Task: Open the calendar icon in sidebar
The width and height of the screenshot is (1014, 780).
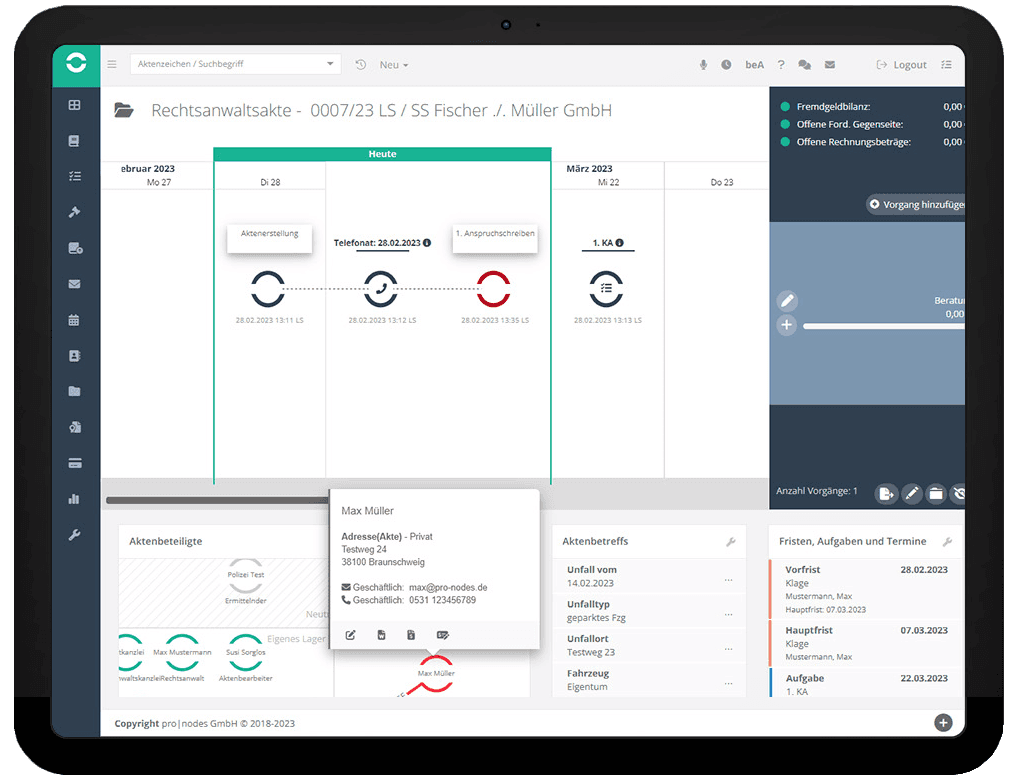Action: click(74, 320)
